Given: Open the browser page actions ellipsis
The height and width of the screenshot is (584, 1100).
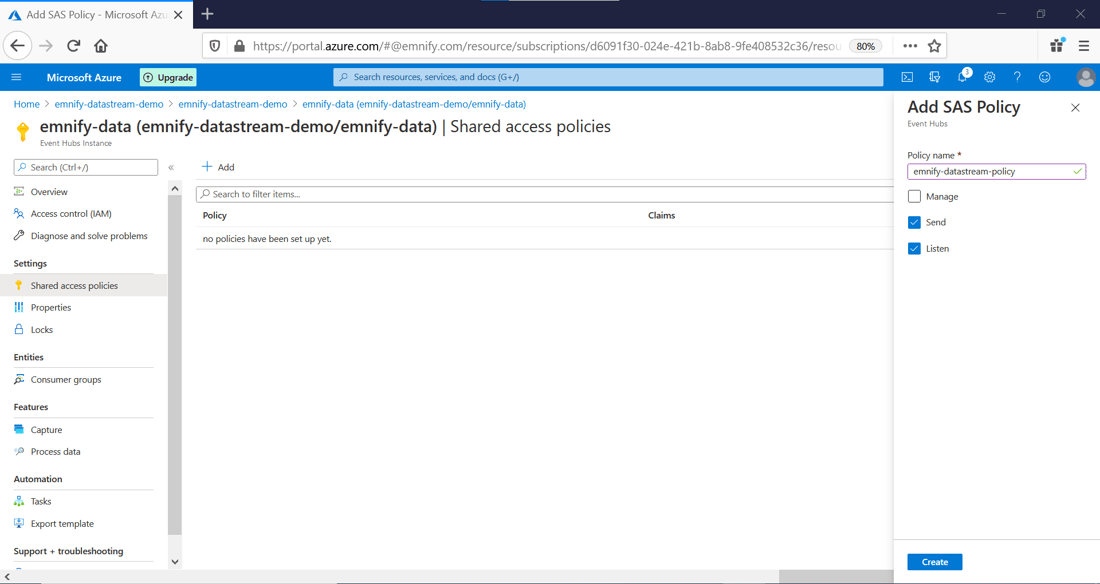Looking at the screenshot, I should click(x=910, y=46).
